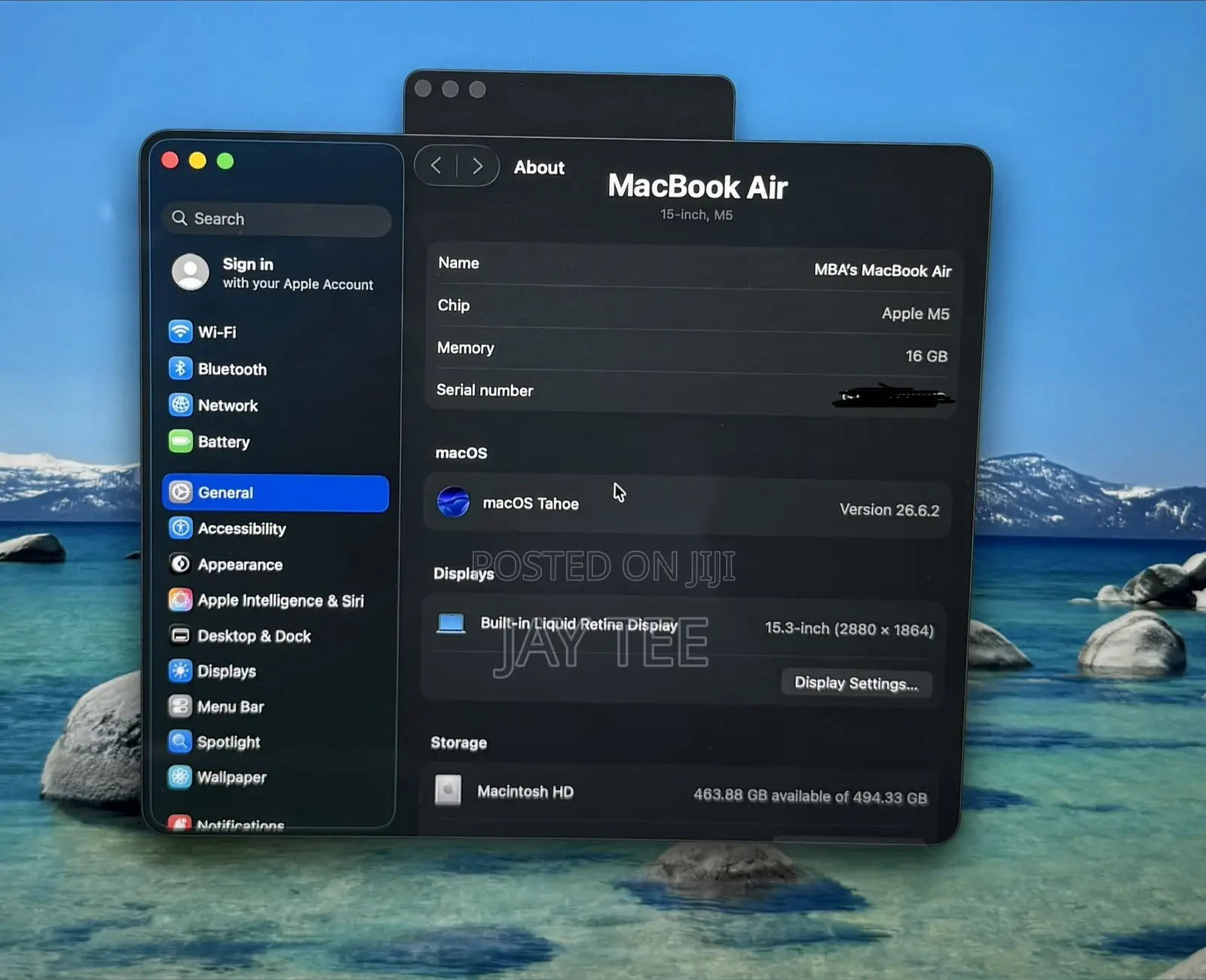Maximize window with green button
Image resolution: width=1206 pixels, height=980 pixels.
225,161
